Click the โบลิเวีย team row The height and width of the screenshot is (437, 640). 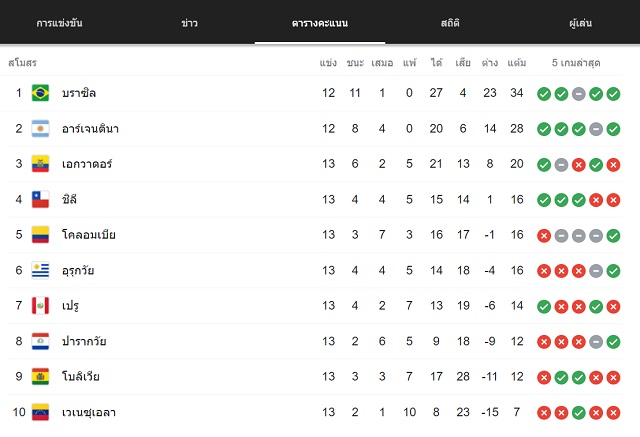(x=315, y=377)
